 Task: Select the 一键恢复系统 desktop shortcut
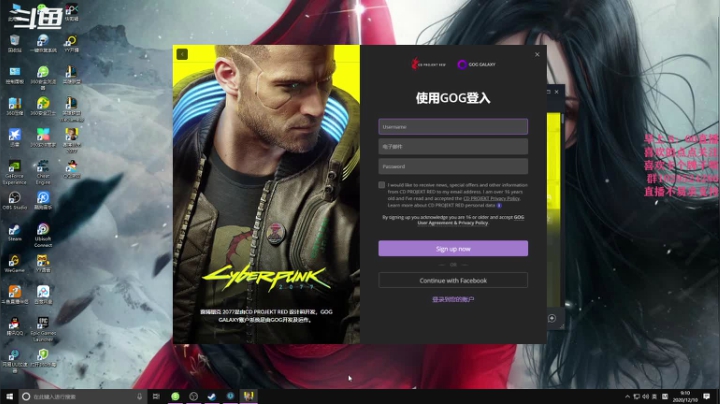click(x=43, y=43)
